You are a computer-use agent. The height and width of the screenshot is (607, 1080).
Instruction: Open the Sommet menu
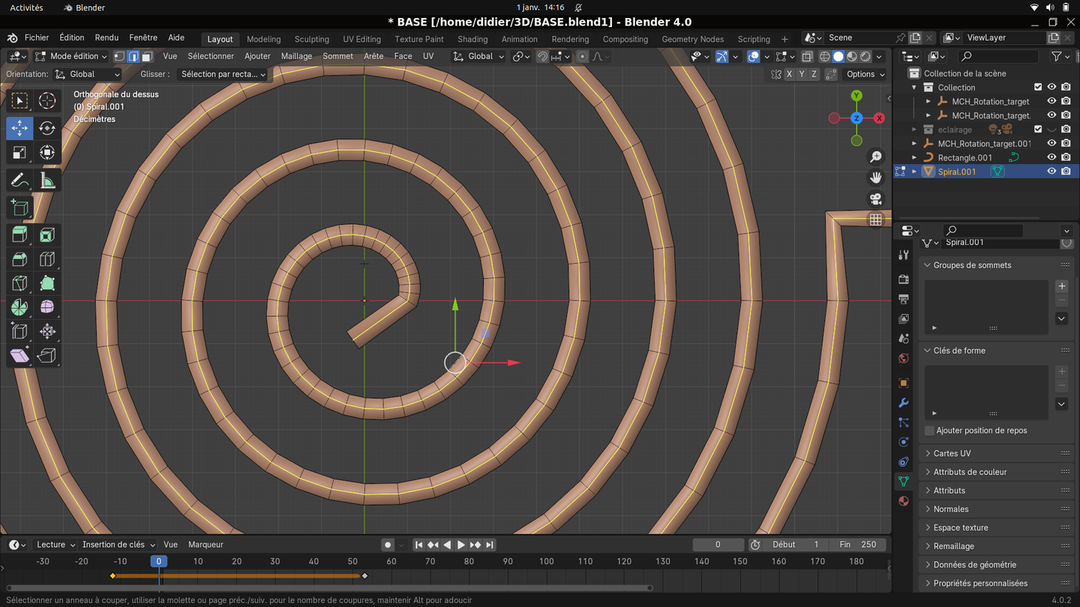pos(338,56)
